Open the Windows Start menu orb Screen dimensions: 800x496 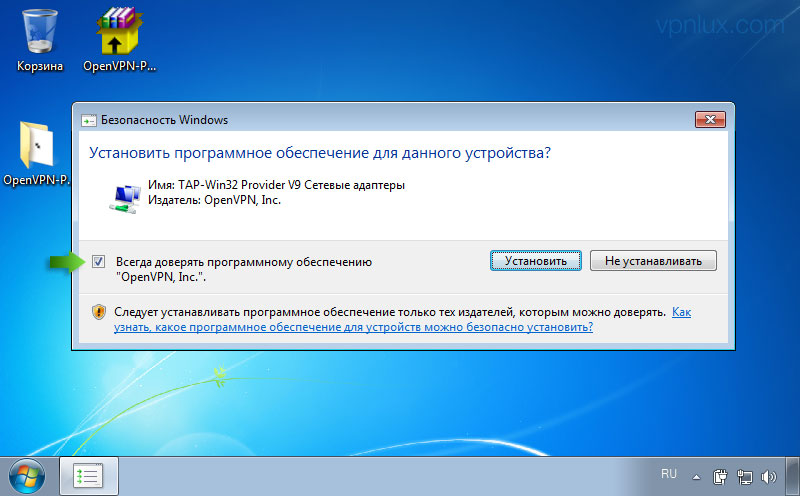coord(27,477)
